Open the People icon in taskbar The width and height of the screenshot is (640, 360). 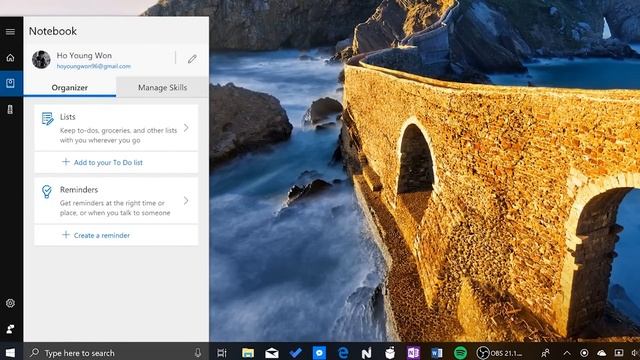point(545,353)
